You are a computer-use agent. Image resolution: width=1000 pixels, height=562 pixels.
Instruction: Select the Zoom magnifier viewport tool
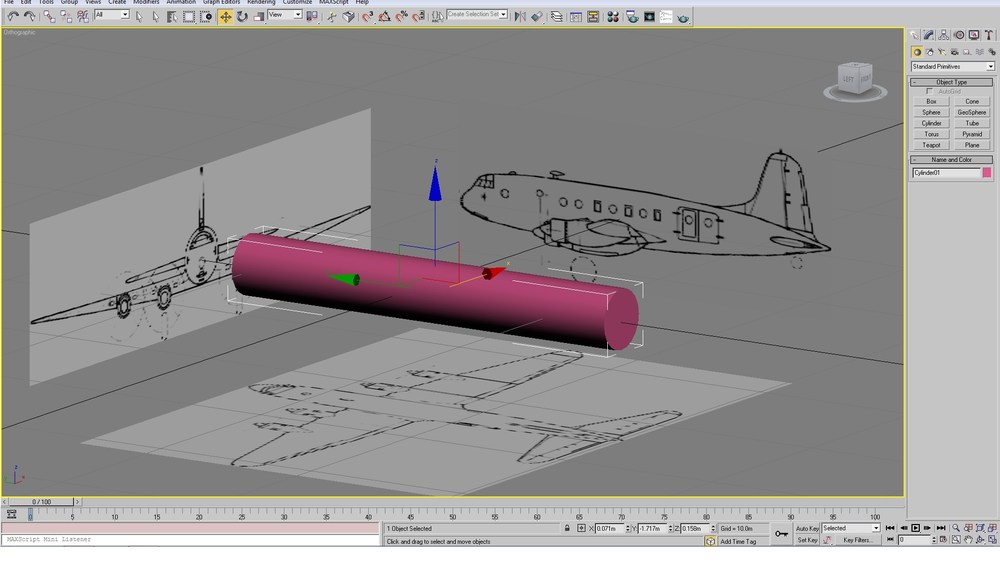click(x=955, y=528)
